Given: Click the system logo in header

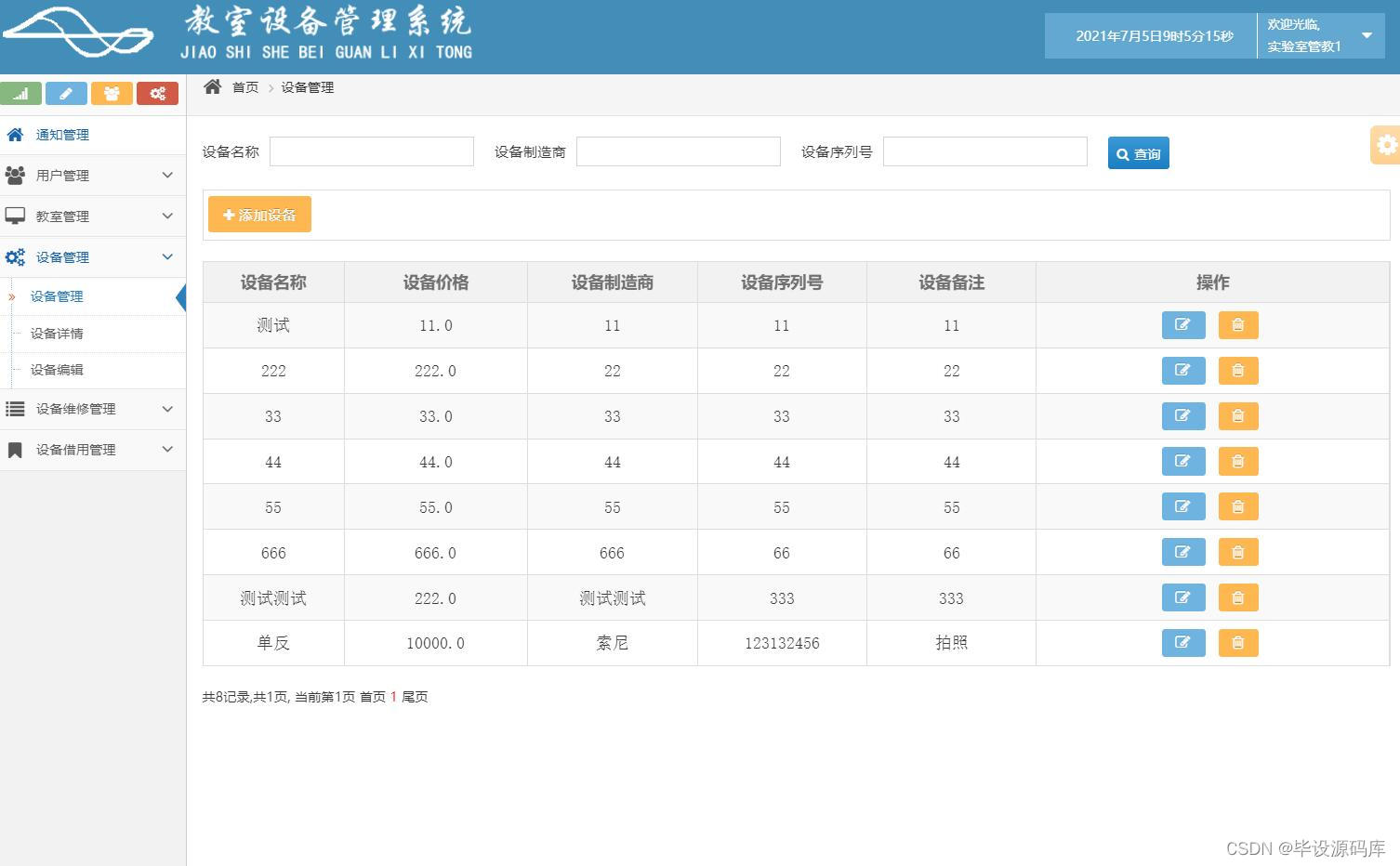Looking at the screenshot, I should (x=78, y=32).
